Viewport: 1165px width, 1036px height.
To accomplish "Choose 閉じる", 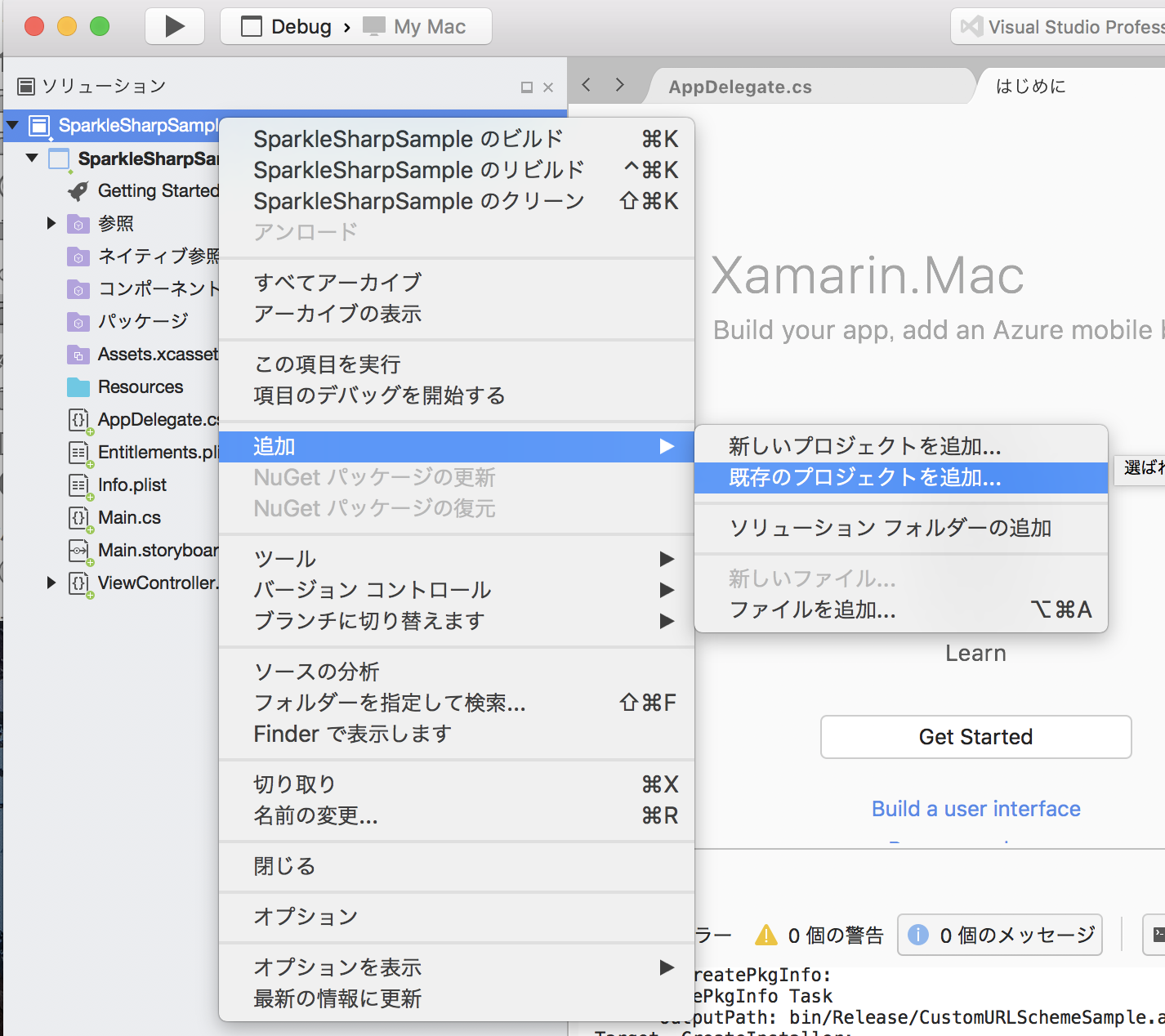I will (457, 866).
